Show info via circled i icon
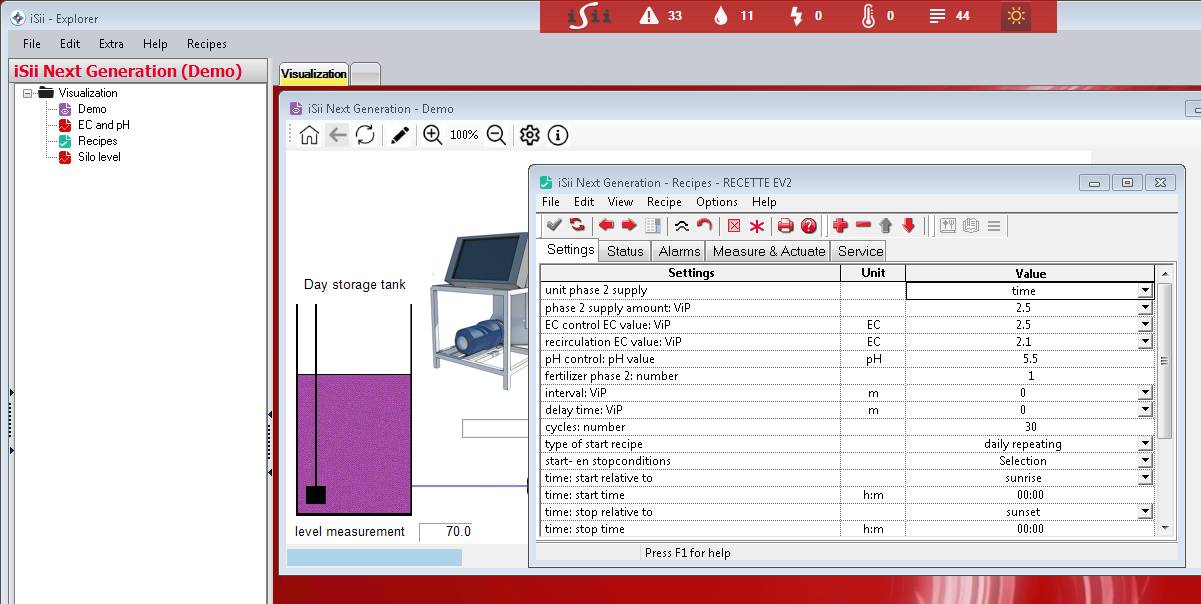The image size is (1201, 604). pyautogui.click(x=558, y=135)
